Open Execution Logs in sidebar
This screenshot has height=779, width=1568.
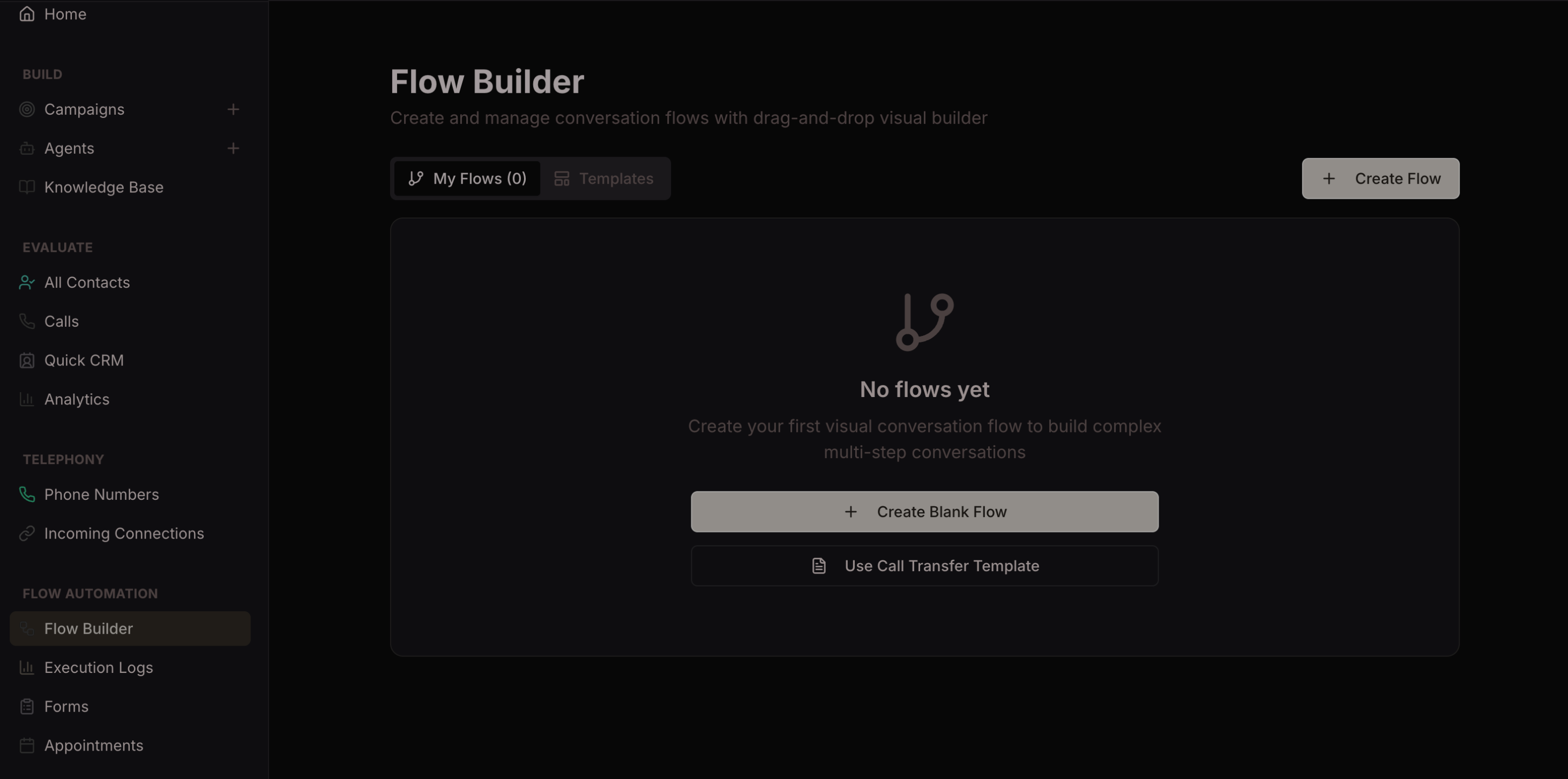tap(99, 668)
